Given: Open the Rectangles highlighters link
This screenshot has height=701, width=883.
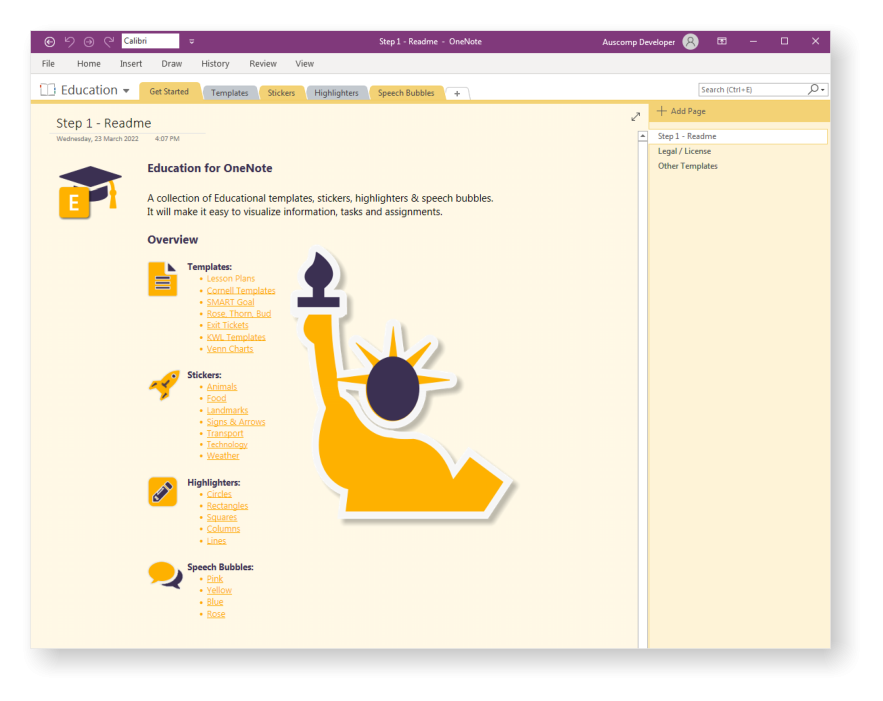Looking at the screenshot, I should [227, 506].
